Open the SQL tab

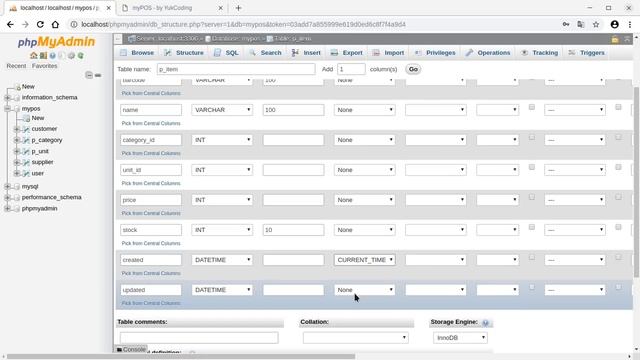click(227, 53)
